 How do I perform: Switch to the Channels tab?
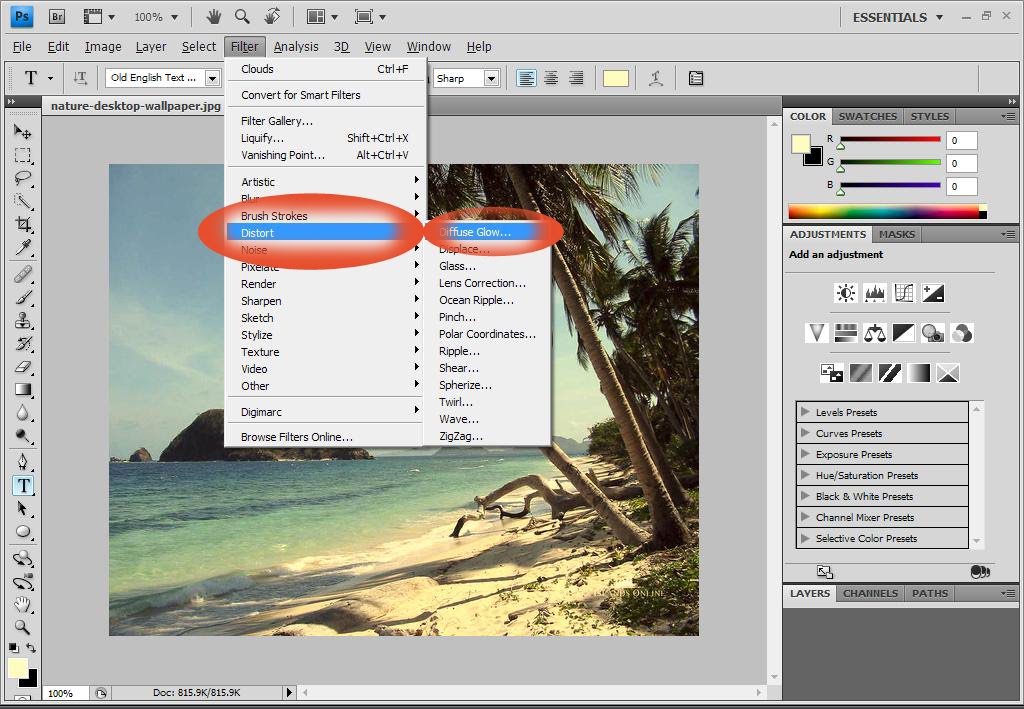[870, 593]
